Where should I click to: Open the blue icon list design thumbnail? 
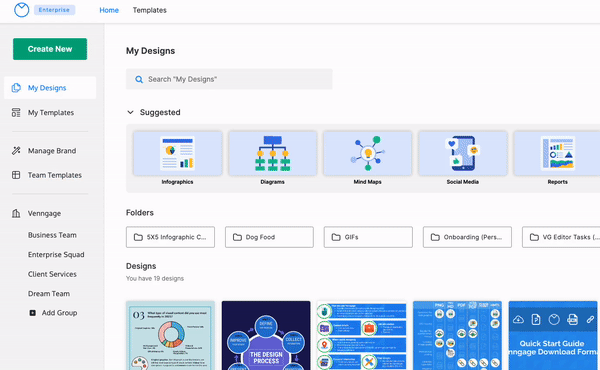362,336
